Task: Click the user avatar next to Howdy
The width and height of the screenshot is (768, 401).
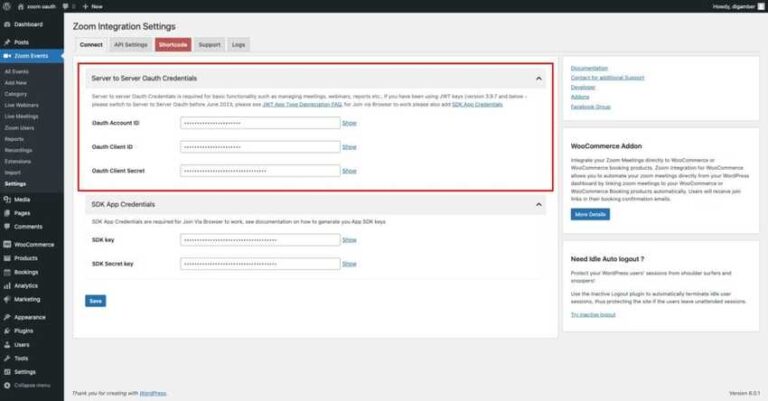Action: pos(761,6)
